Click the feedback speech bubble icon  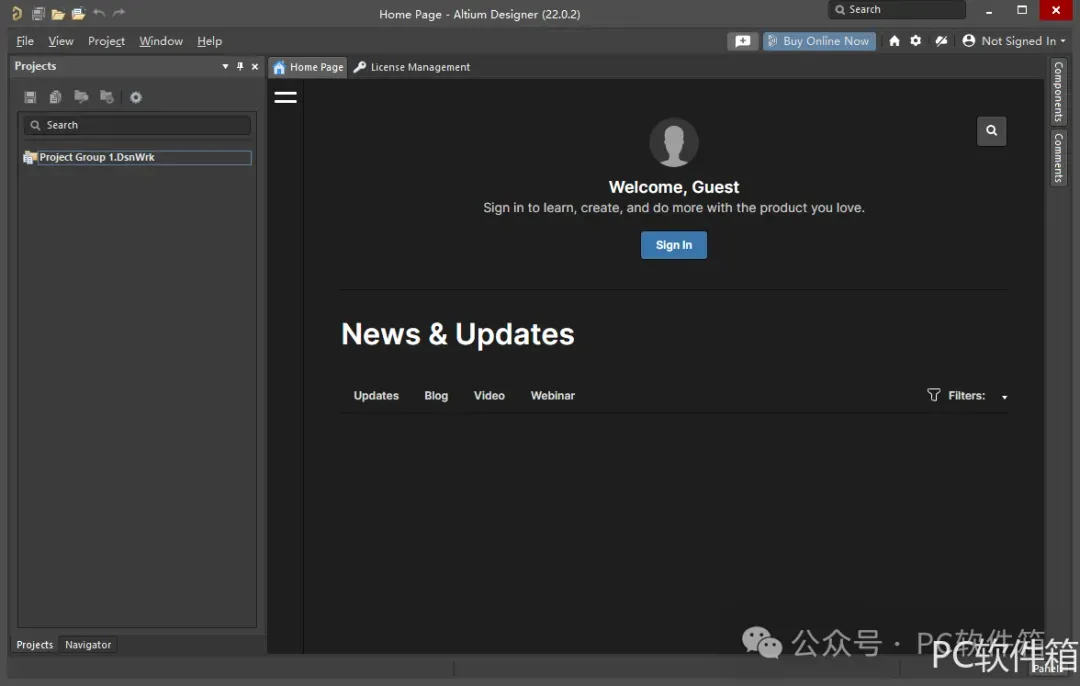click(742, 41)
